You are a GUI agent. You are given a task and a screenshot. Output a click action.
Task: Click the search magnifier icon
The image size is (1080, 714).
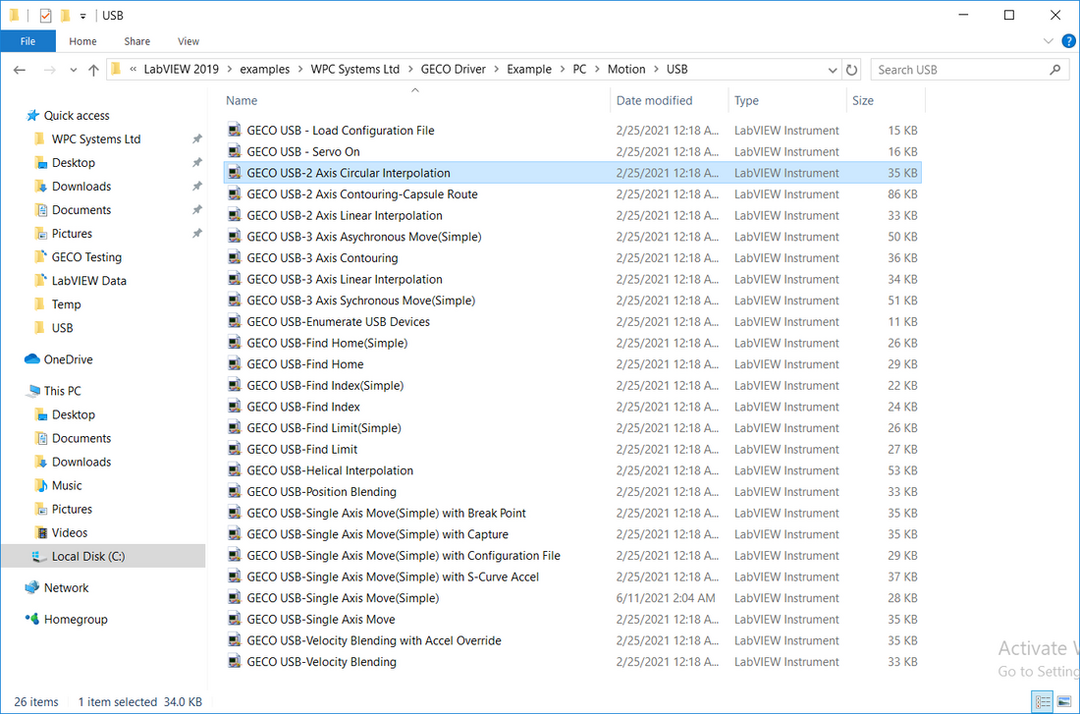click(1055, 70)
